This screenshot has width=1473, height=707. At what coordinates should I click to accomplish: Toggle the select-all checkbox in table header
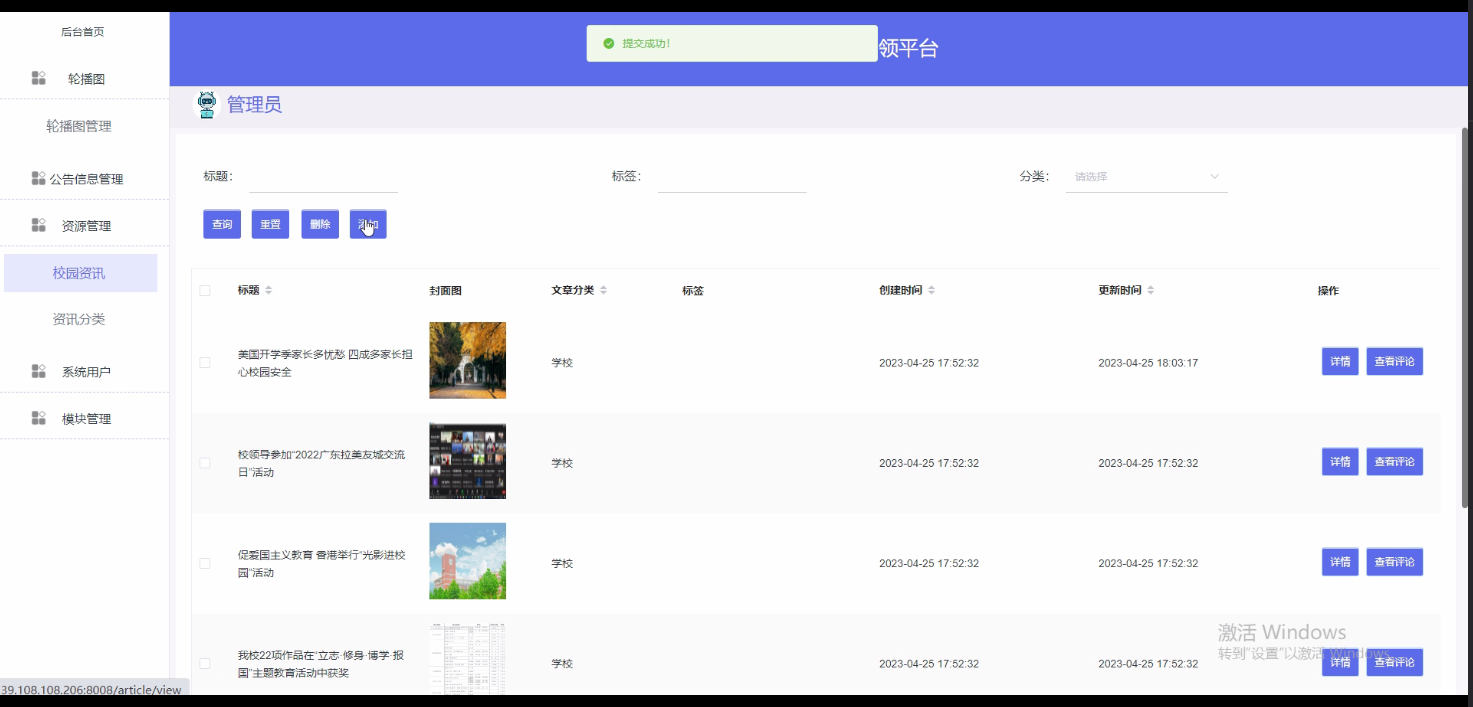[x=204, y=289]
